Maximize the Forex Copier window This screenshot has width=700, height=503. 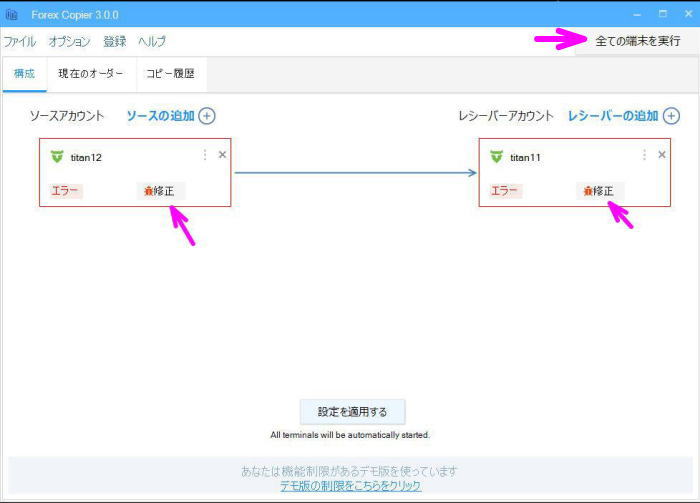[663, 14]
